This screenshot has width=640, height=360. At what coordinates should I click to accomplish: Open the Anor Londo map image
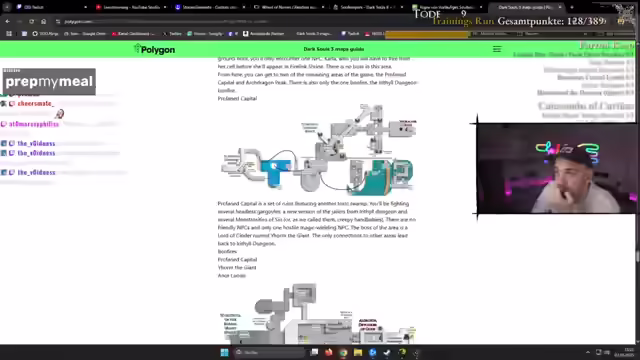318,313
